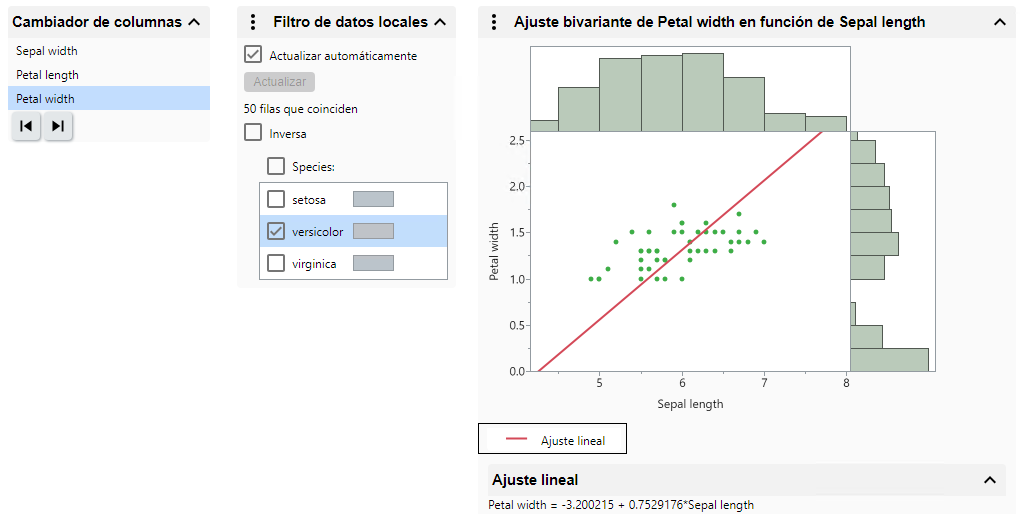Collapse Filtro de datos locales panel
This screenshot has width=1022, height=514.
point(439,22)
